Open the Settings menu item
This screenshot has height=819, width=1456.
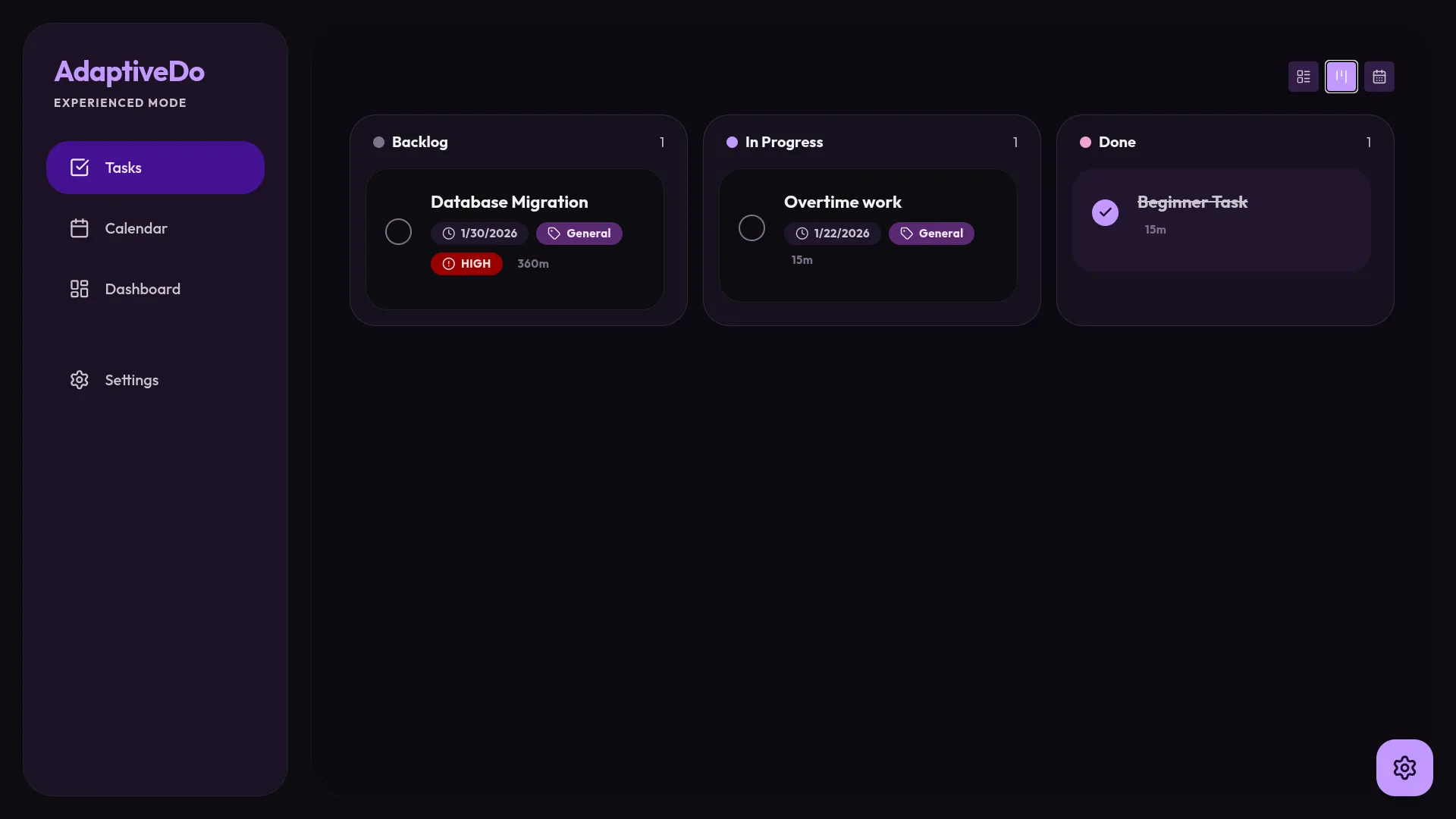131,380
